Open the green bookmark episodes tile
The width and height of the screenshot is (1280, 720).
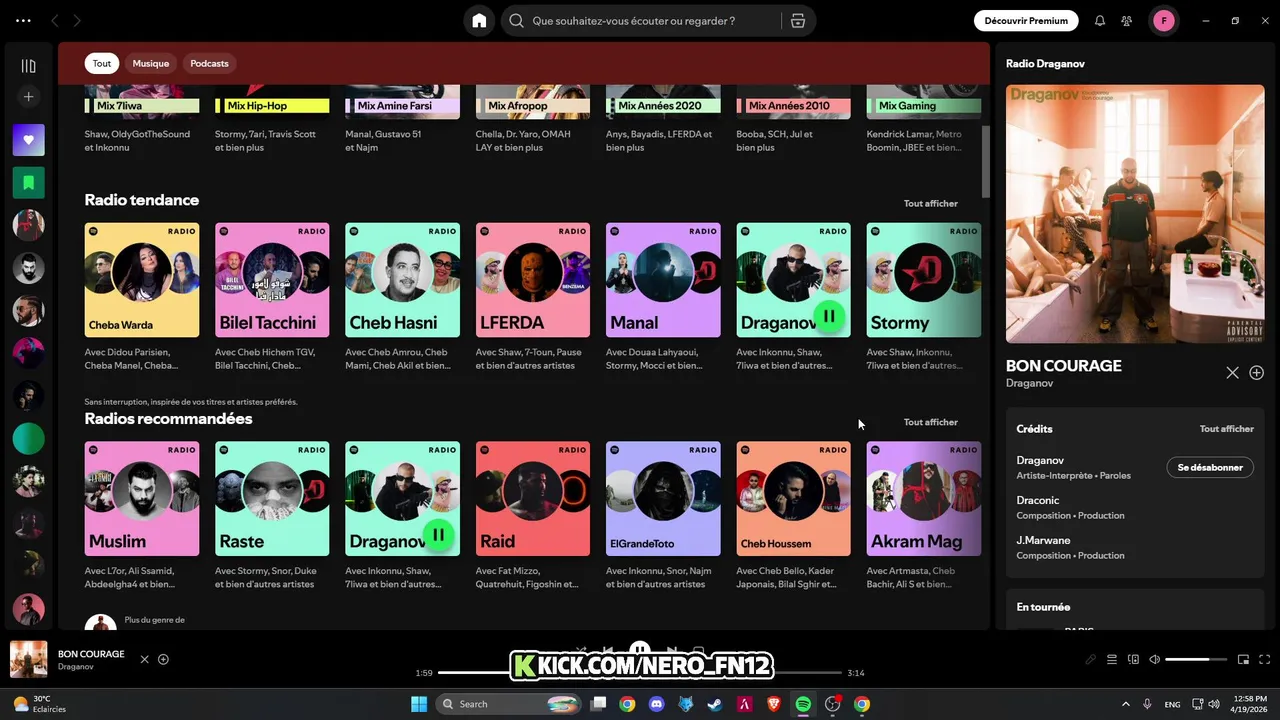coord(28,183)
